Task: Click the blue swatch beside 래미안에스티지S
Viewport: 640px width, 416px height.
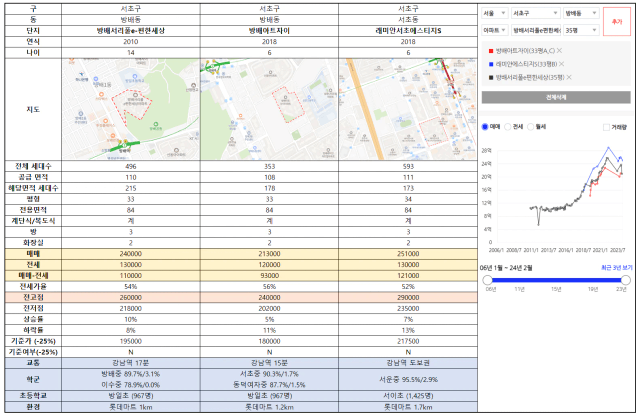Action: (491, 64)
